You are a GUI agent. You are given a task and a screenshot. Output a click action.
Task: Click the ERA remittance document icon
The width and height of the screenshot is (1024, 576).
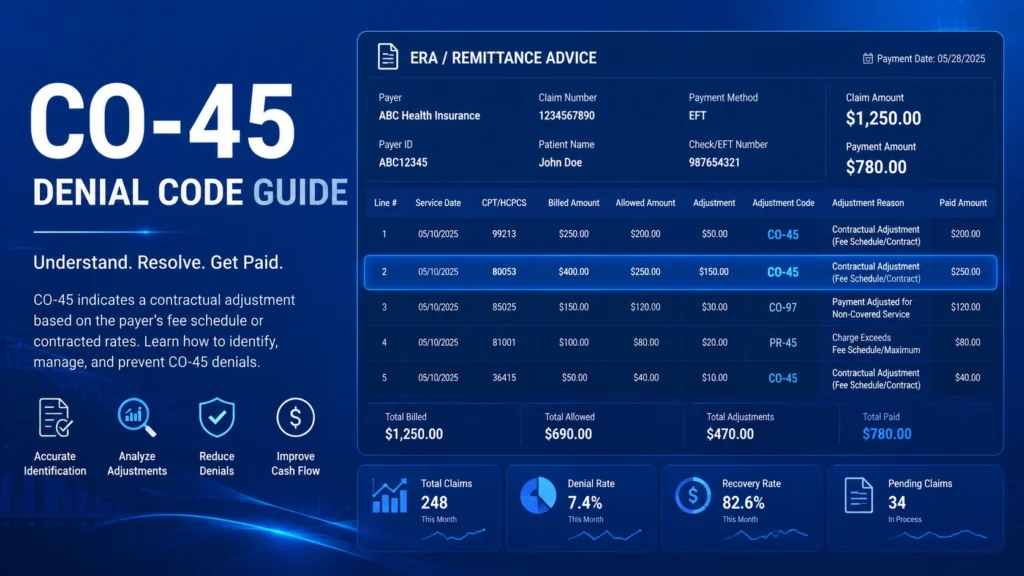coord(387,57)
